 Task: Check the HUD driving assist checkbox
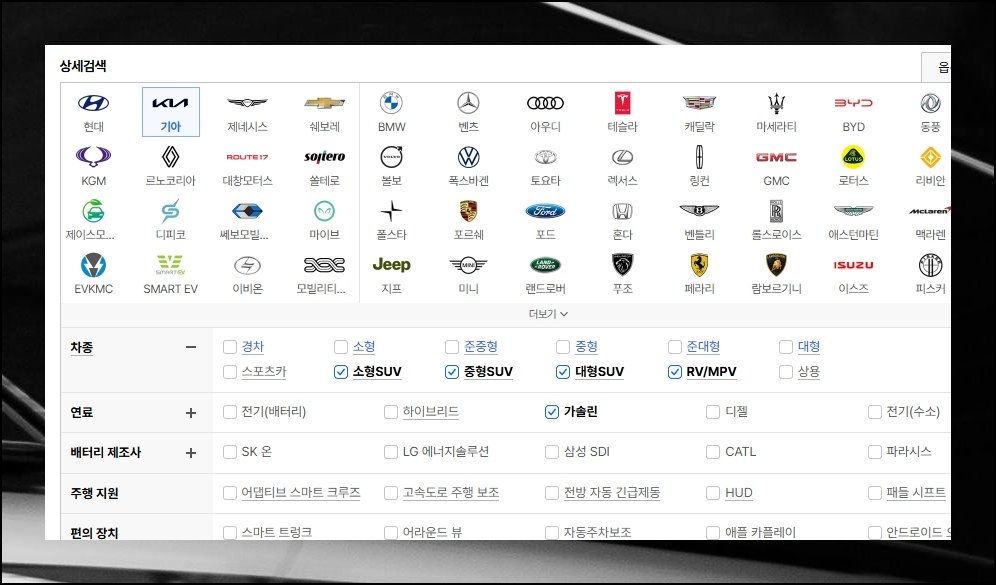[x=713, y=493]
